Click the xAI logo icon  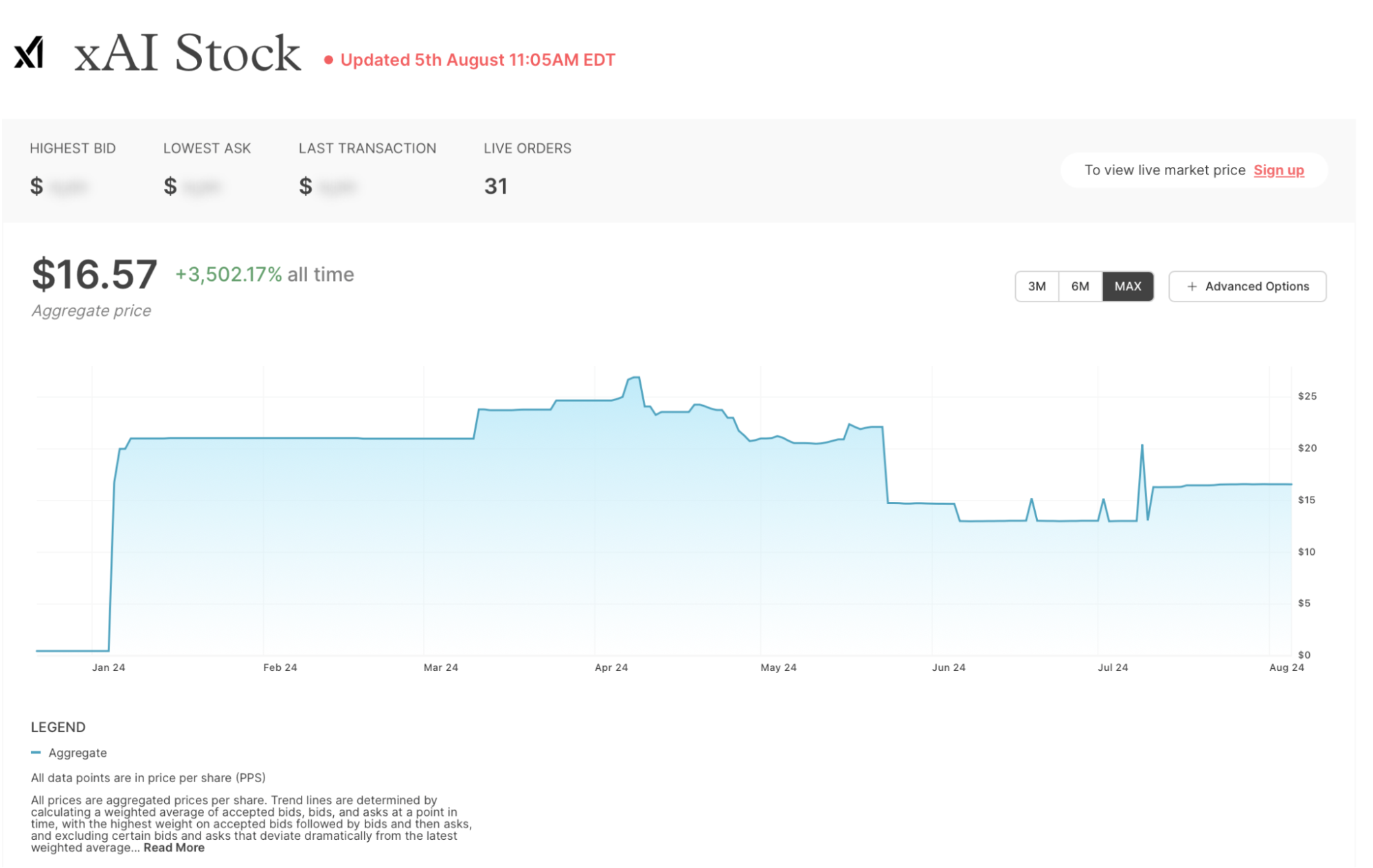29,53
